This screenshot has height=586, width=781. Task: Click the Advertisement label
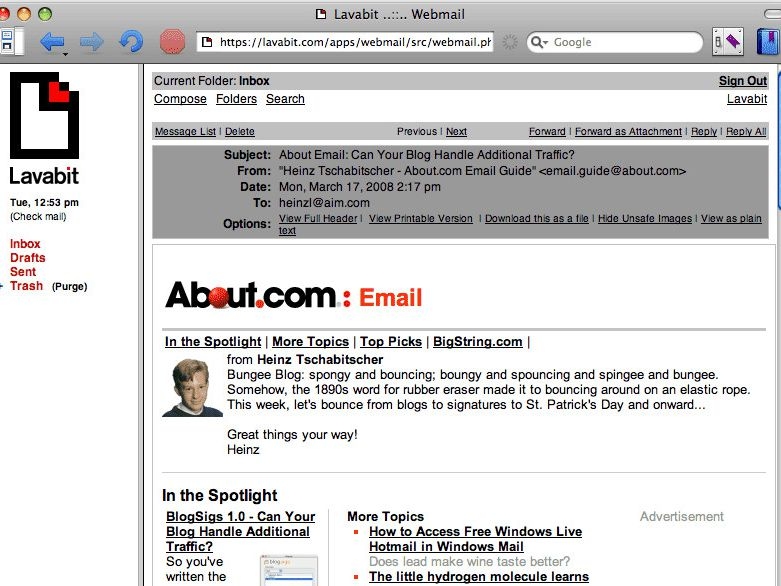pyautogui.click(x=681, y=517)
